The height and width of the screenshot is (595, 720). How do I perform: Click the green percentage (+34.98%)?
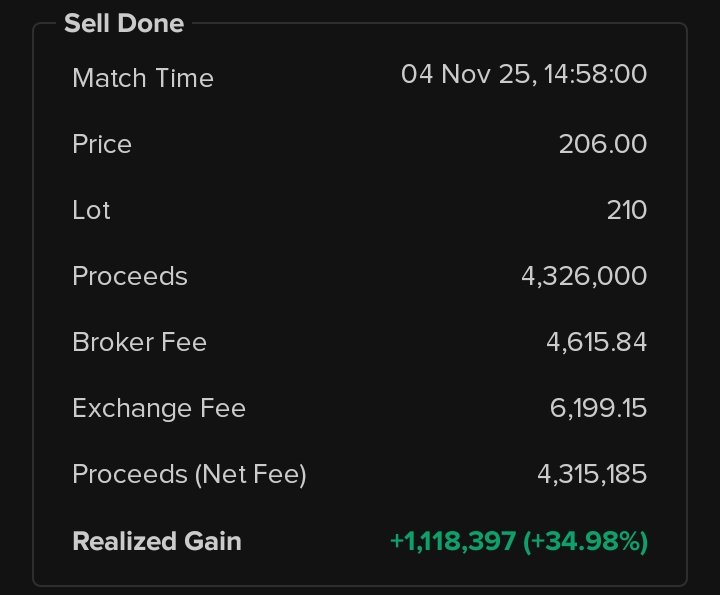point(586,541)
